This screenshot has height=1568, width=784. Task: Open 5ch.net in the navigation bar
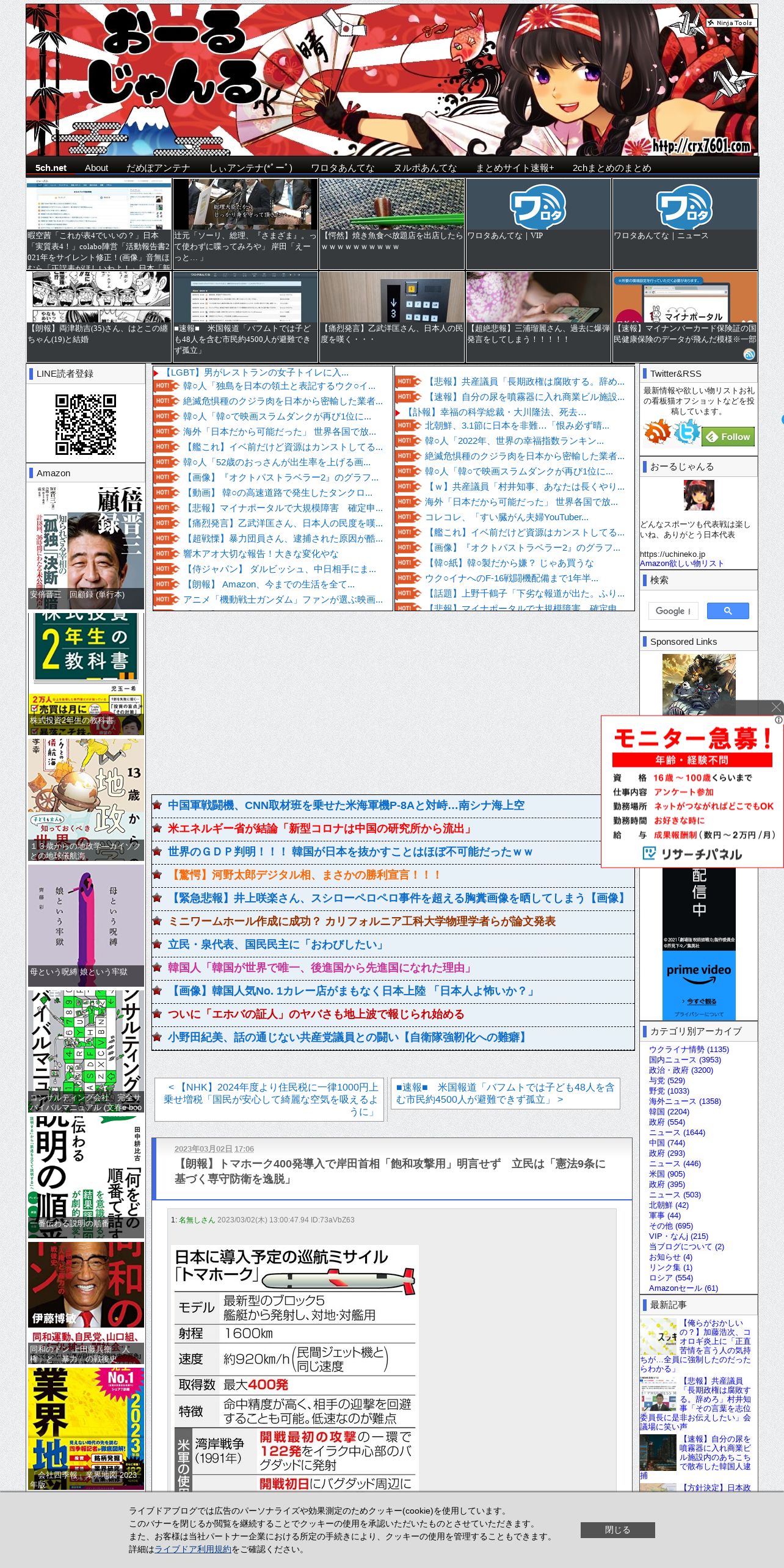pos(51,168)
